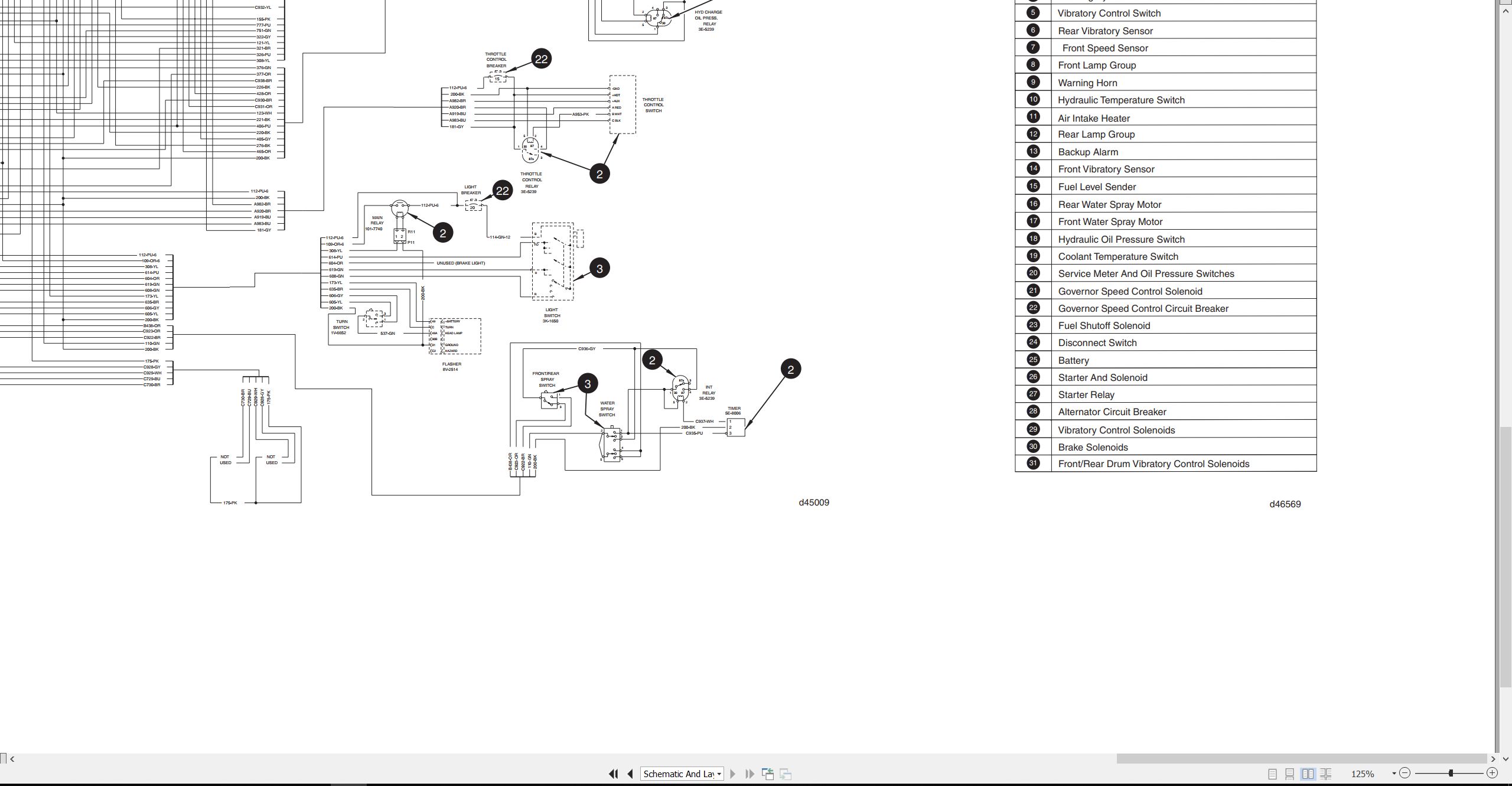Open the 125% zoom level dropdown
The width and height of the screenshot is (1512, 786).
tap(1394, 774)
